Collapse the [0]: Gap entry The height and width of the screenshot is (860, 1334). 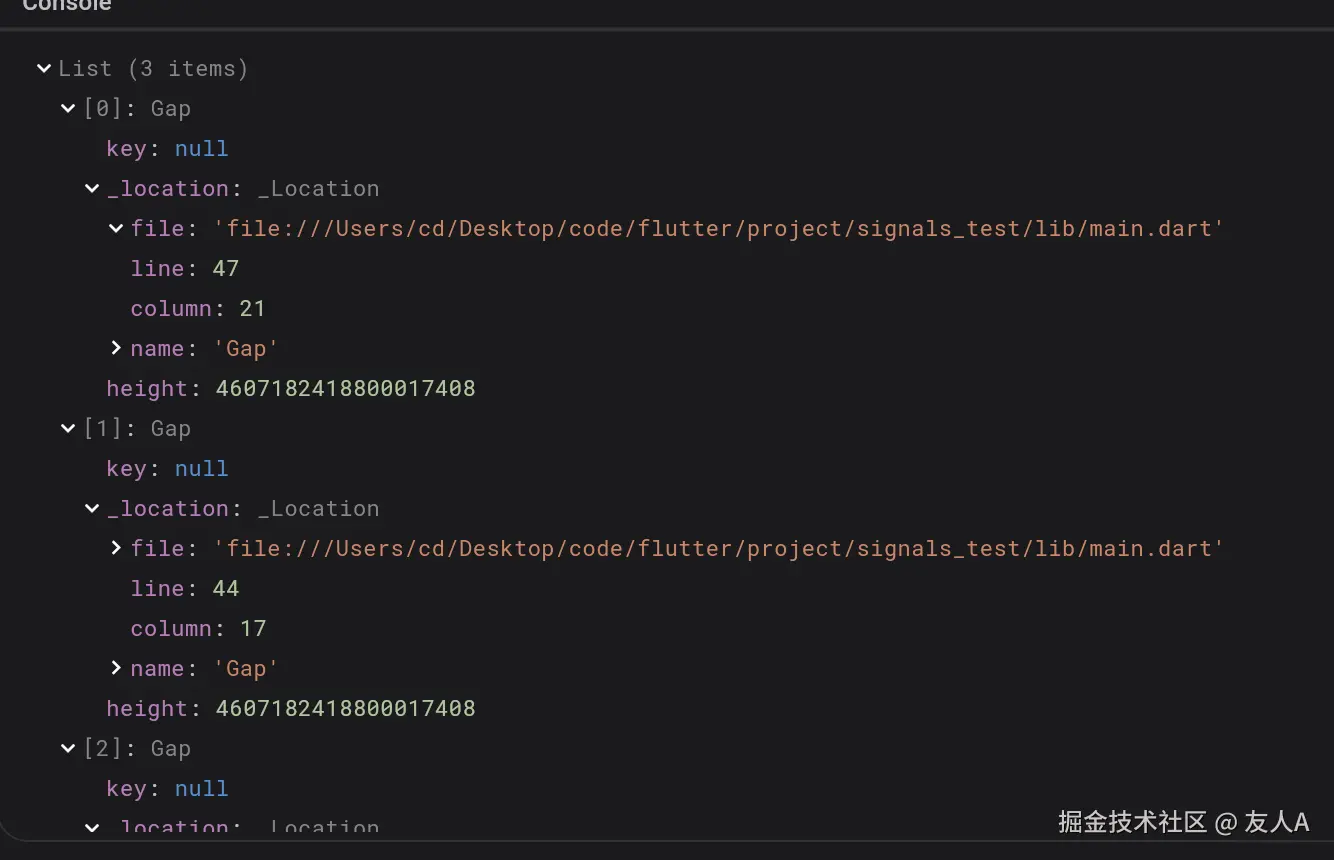tap(68, 109)
